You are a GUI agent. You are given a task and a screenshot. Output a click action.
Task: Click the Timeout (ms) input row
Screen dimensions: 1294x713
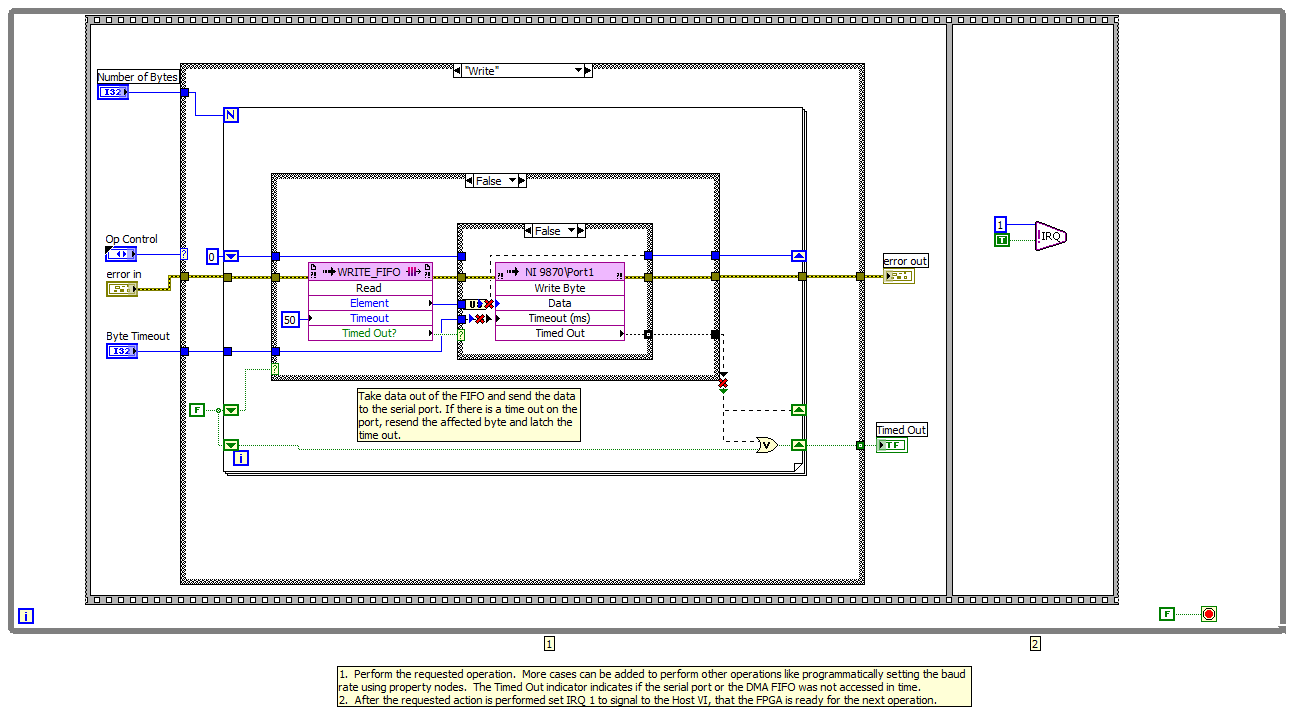pos(560,318)
